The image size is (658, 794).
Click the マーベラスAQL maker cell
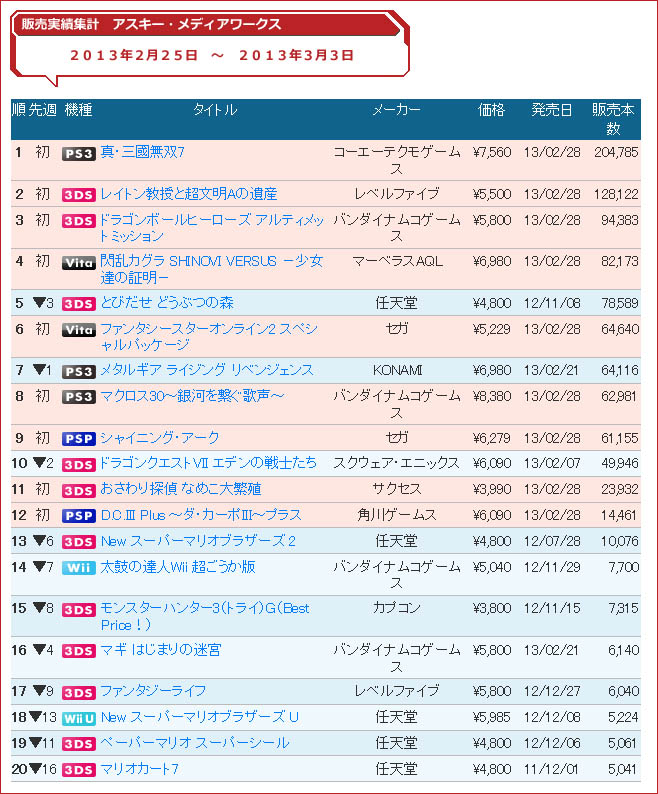(397, 261)
